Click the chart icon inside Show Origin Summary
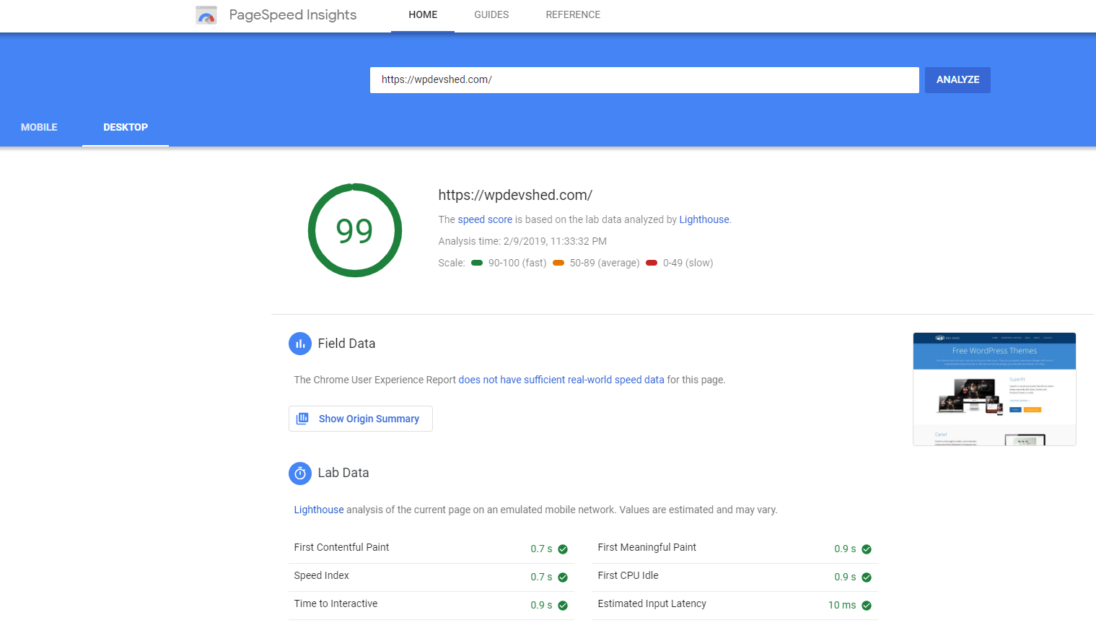 point(302,418)
